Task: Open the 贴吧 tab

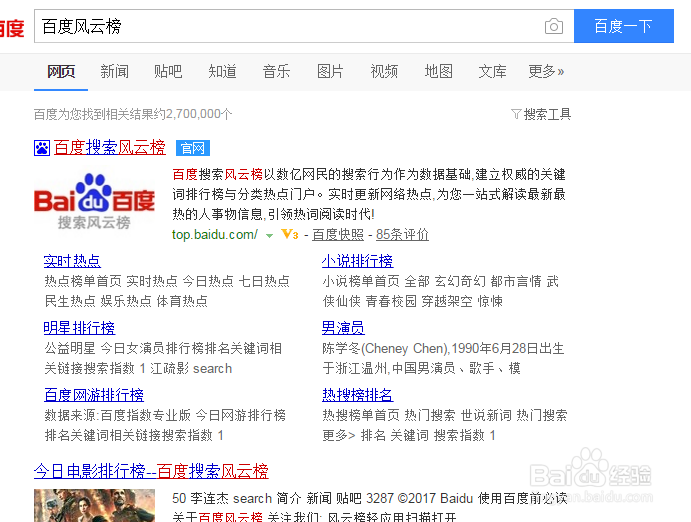Action: (168, 71)
